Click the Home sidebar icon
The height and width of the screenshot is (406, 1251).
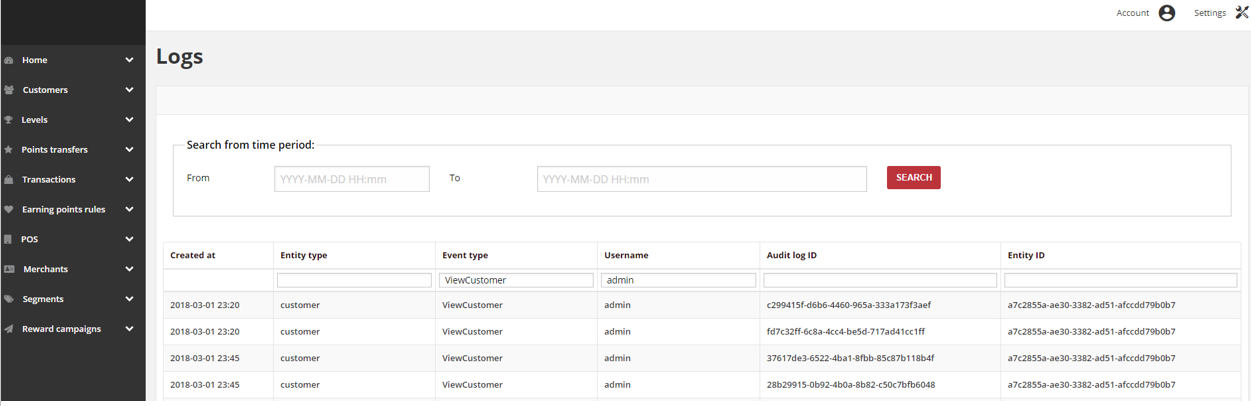pyautogui.click(x=9, y=60)
